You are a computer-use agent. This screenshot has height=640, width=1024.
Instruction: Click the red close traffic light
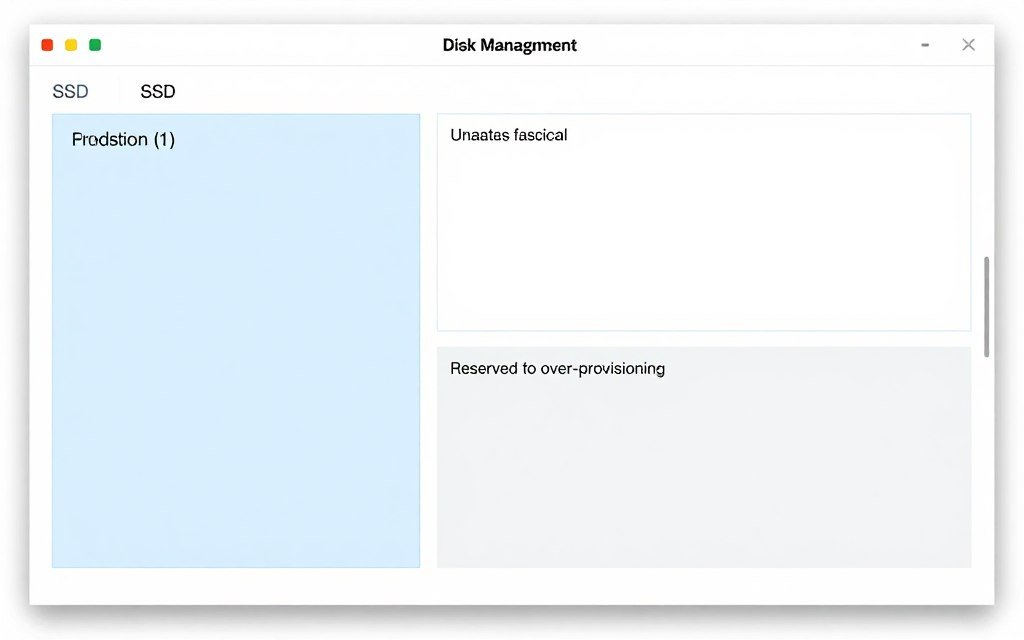click(x=47, y=45)
